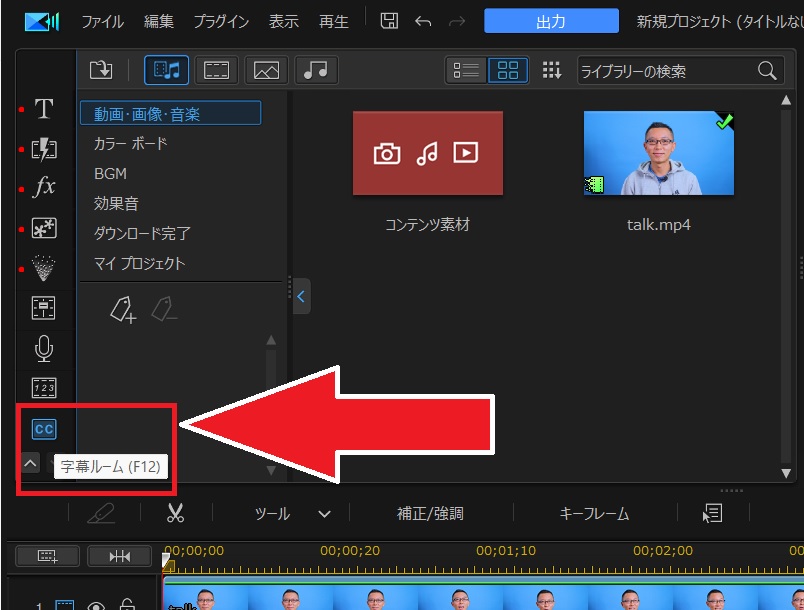Viewport: 804px width, 610px height.
Task: Open the Audio mixing room icon
Action: coord(44,308)
